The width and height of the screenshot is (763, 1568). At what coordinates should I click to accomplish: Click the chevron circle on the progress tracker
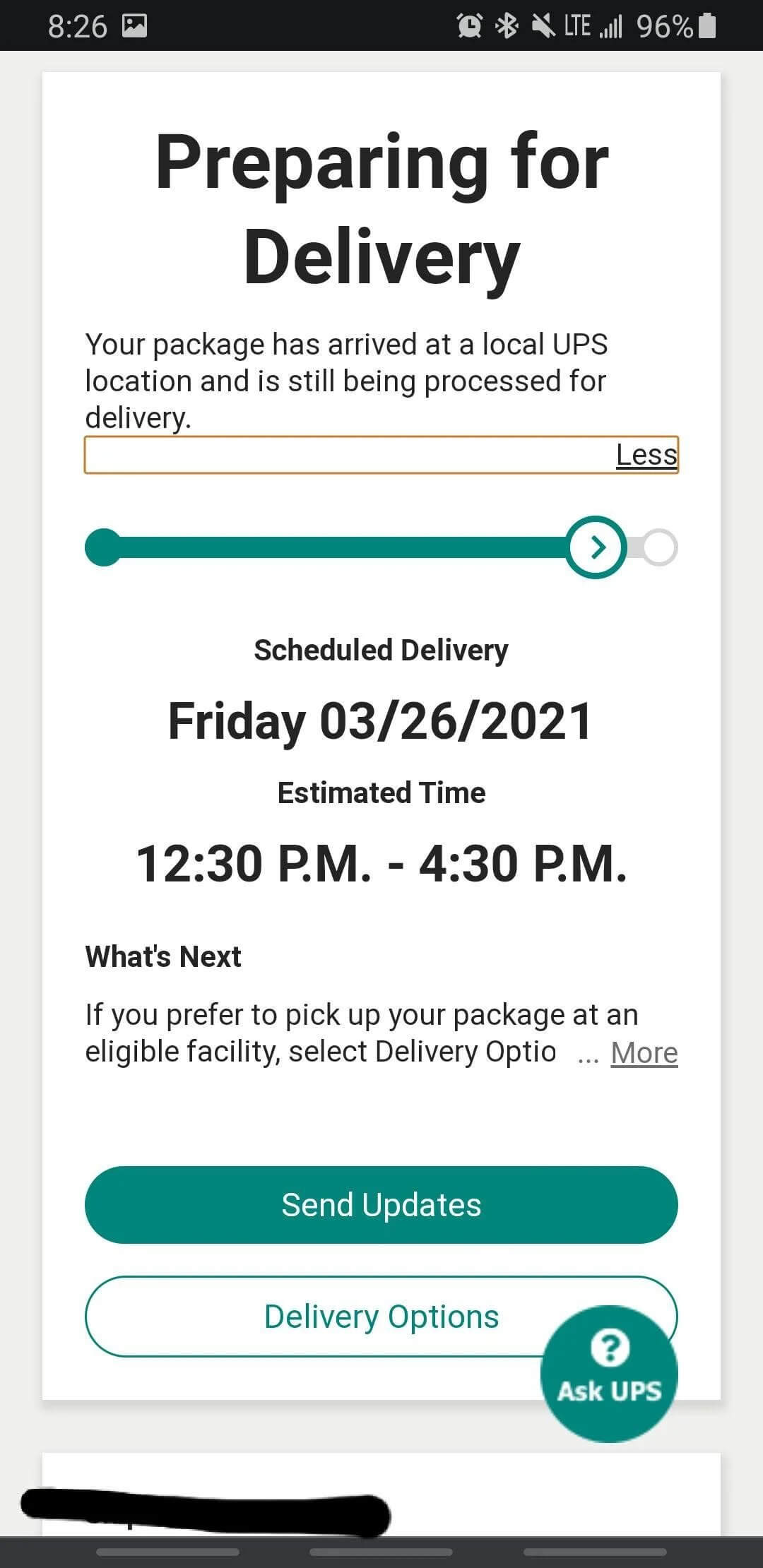[597, 547]
